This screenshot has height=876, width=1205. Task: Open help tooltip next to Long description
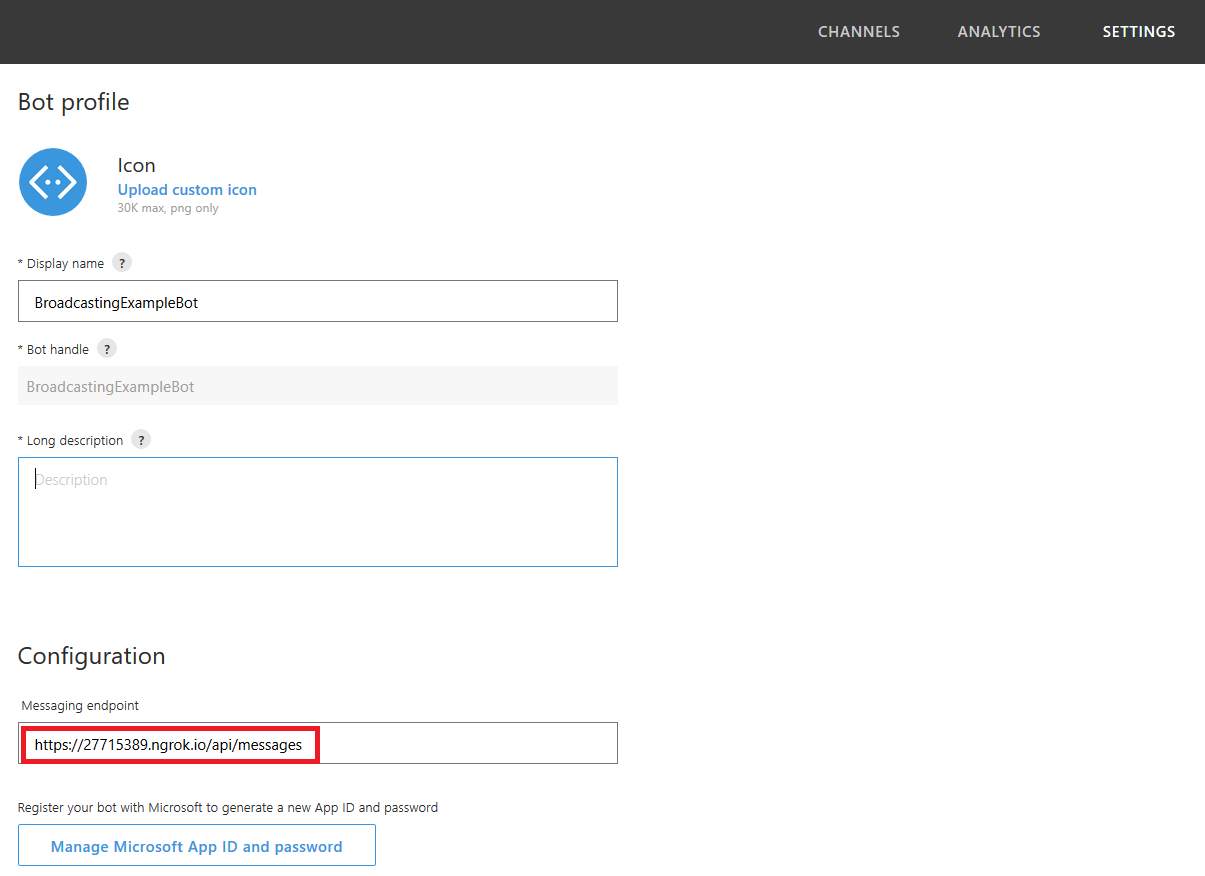[141, 440]
